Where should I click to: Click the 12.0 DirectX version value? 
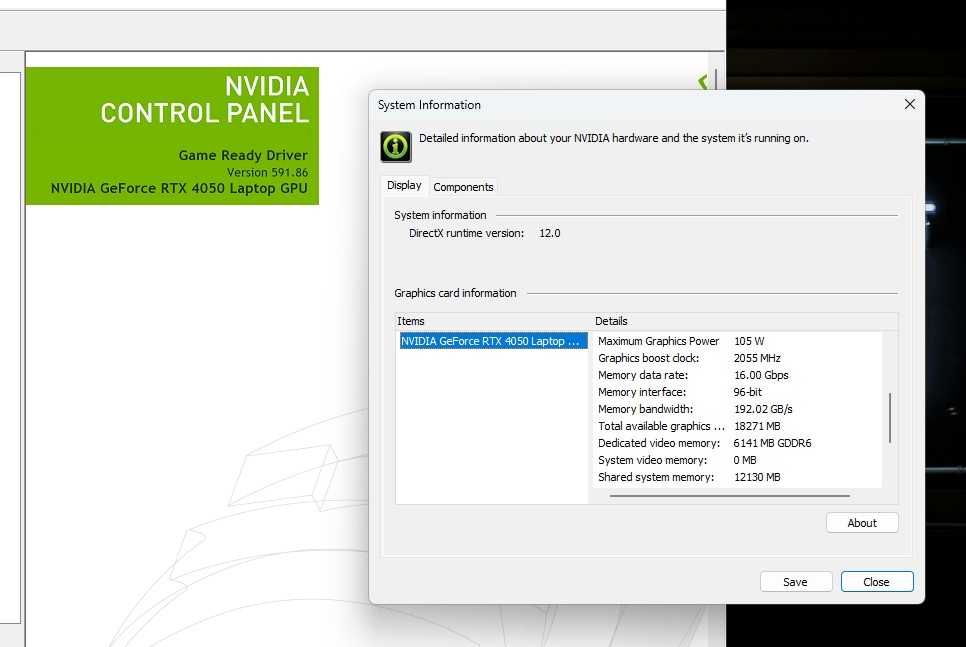[550, 233]
